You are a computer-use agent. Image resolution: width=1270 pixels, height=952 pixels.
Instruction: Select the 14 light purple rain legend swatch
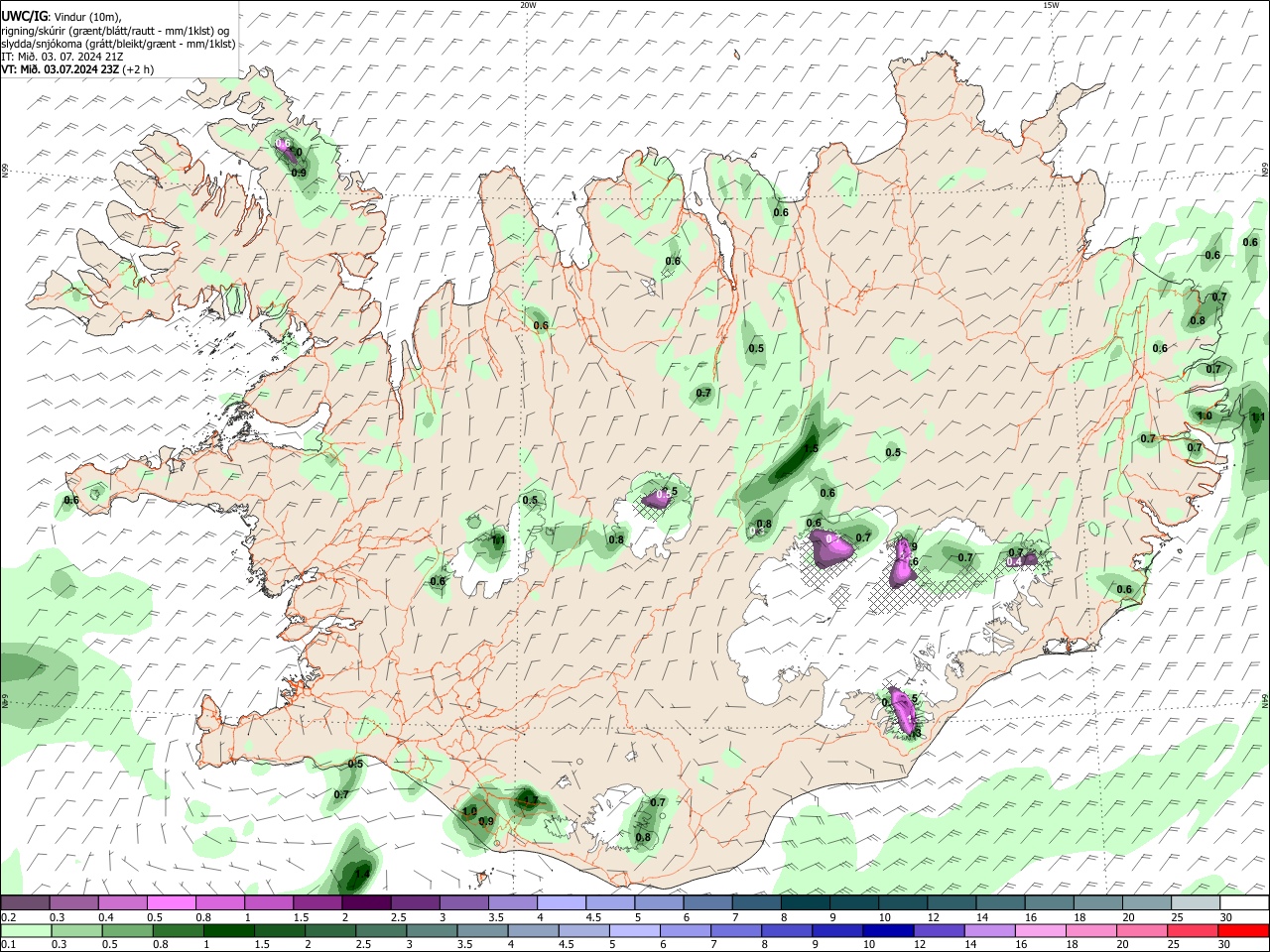(x=990, y=930)
